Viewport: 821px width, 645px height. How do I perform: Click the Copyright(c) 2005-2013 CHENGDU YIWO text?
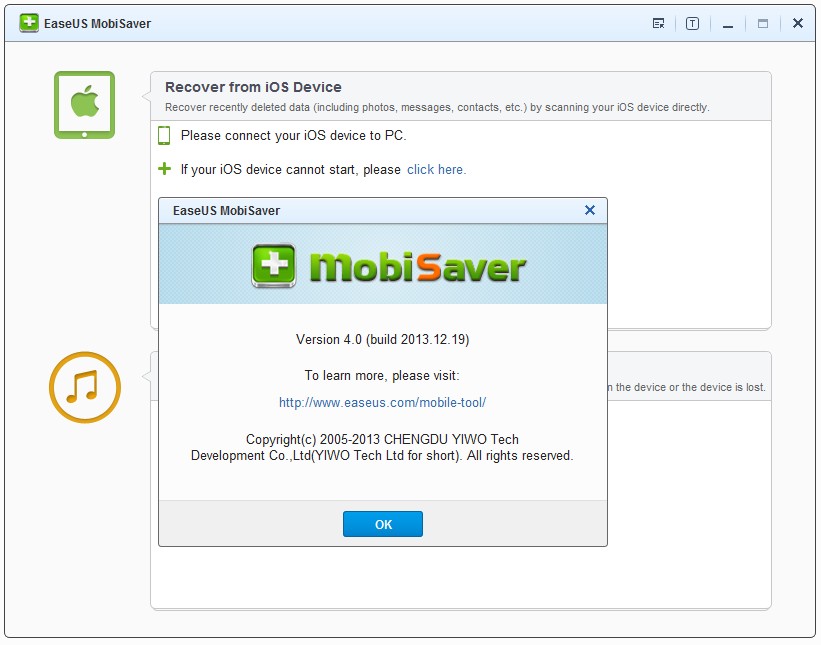pyautogui.click(x=382, y=447)
